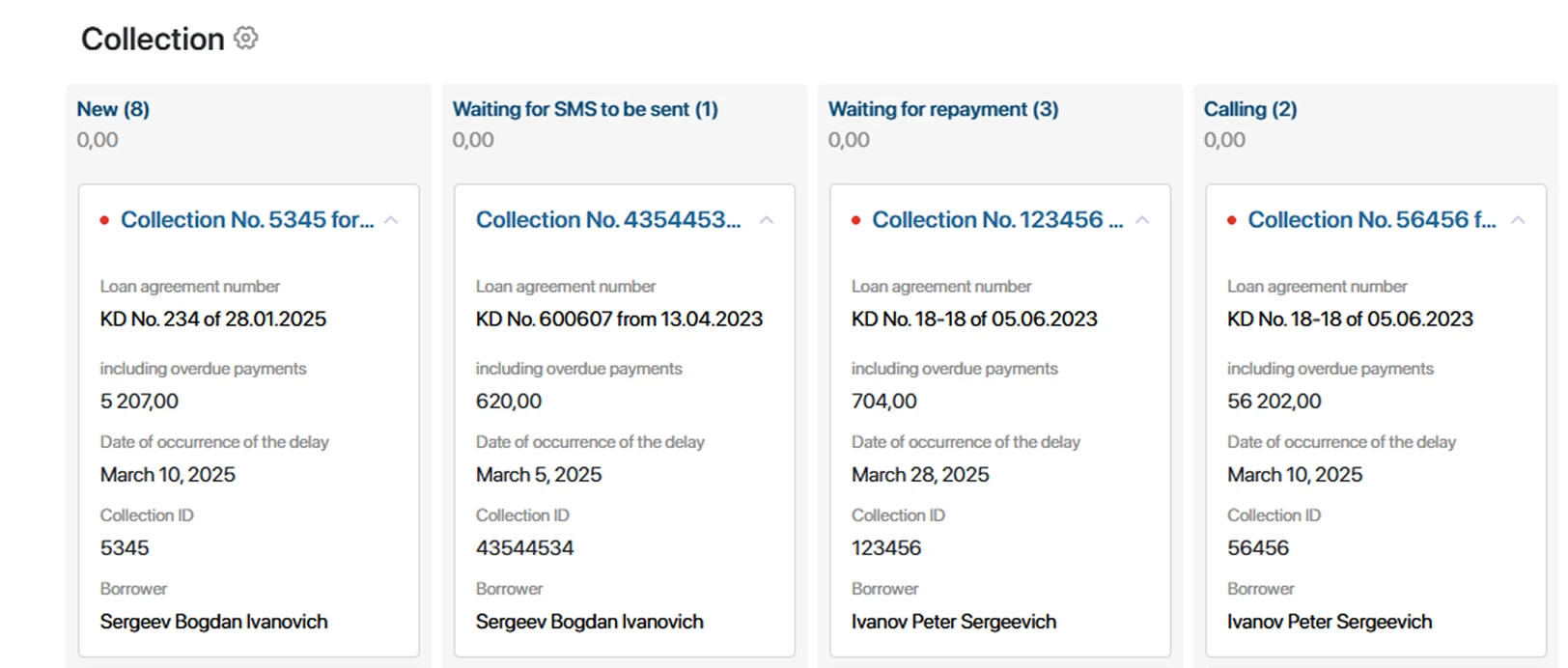Click borrower Ivanov Peter Sergeevich in Calling column
The height and width of the screenshot is (668, 1568).
coord(1330,622)
